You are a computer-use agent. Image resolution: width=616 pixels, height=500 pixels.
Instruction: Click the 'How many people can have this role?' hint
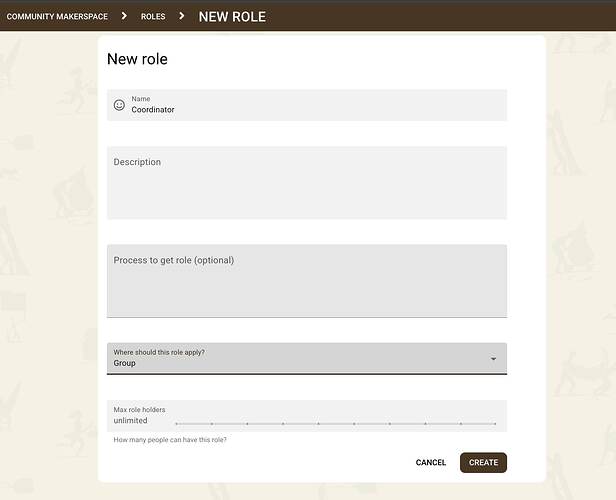170,440
